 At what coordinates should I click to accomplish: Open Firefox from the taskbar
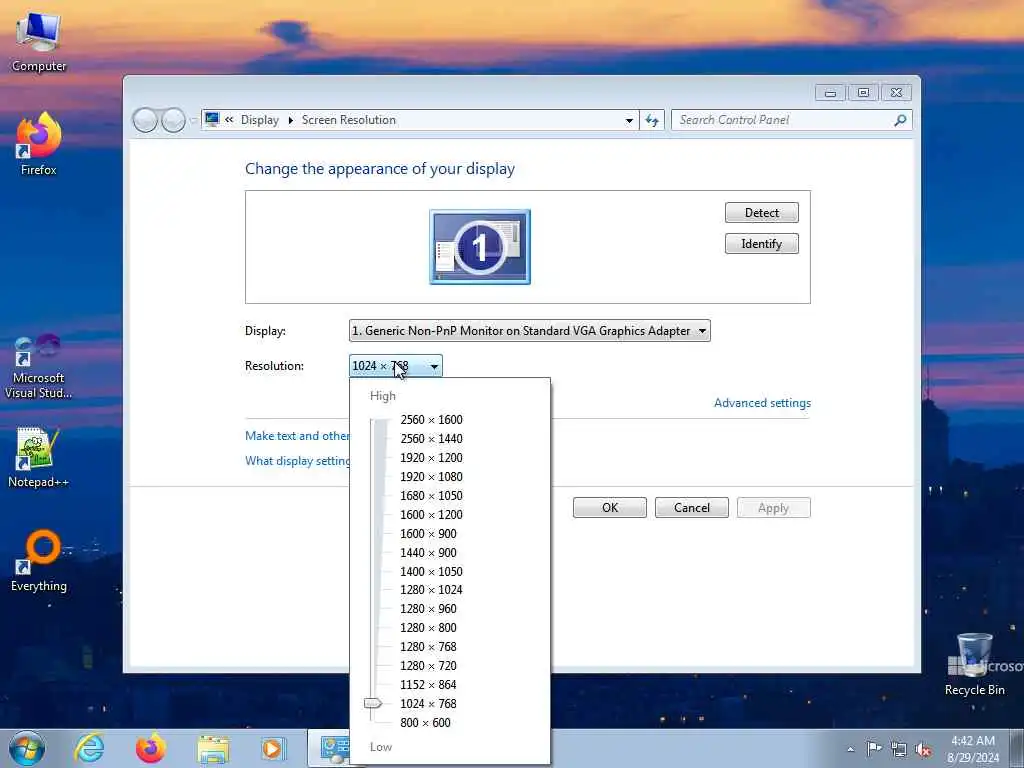coord(150,748)
